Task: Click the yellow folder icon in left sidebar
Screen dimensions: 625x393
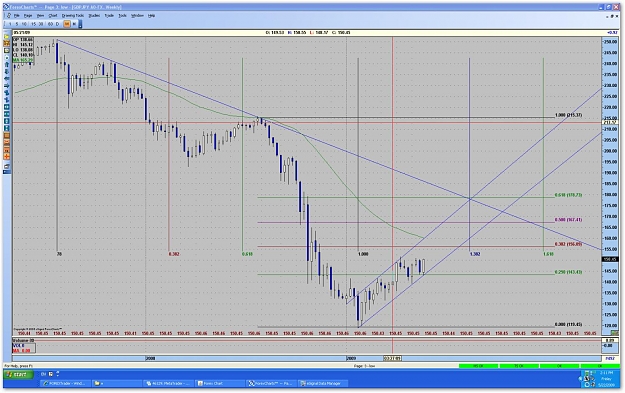Action: tap(7, 36)
